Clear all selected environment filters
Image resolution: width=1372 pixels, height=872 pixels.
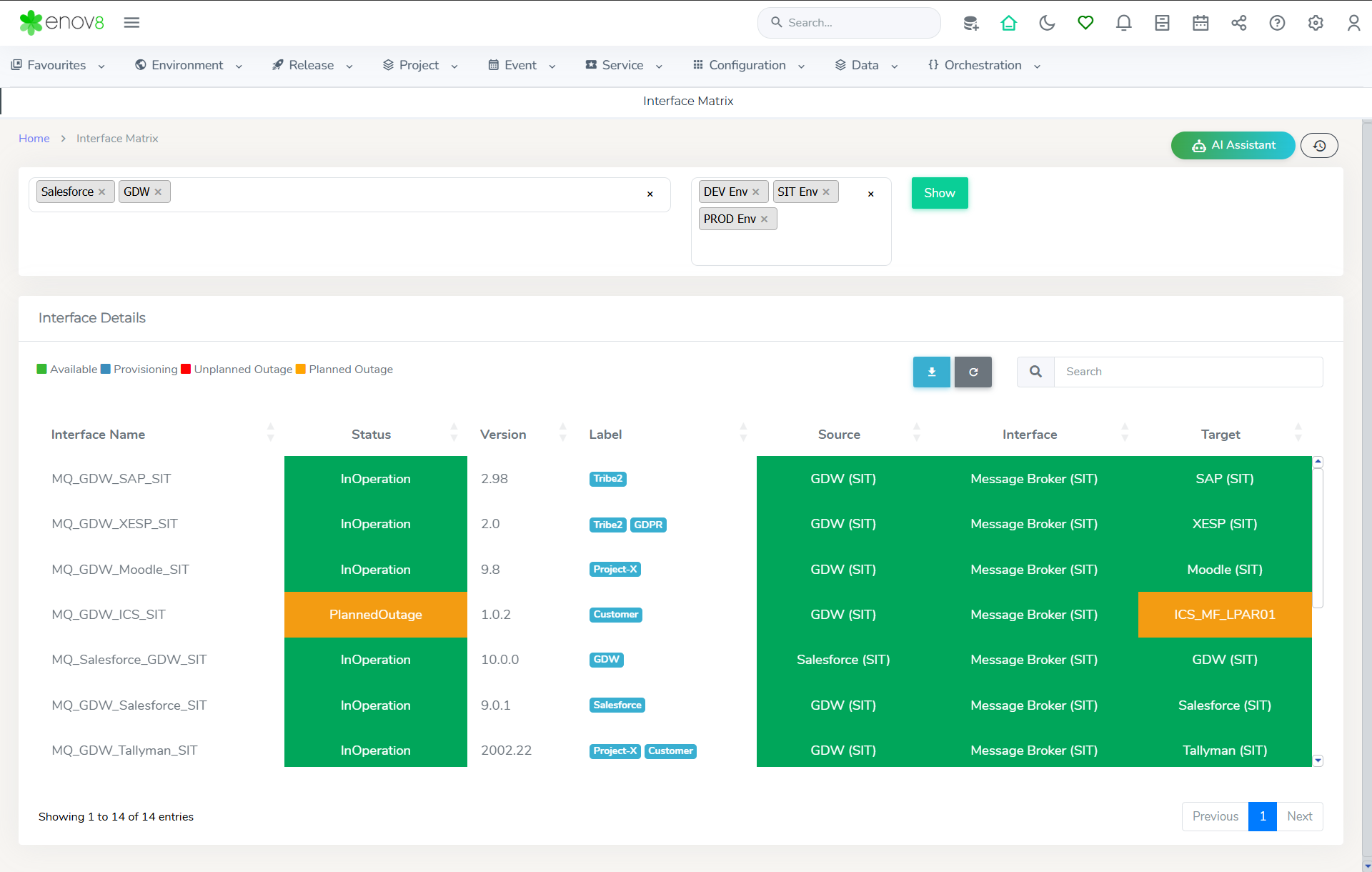click(870, 194)
